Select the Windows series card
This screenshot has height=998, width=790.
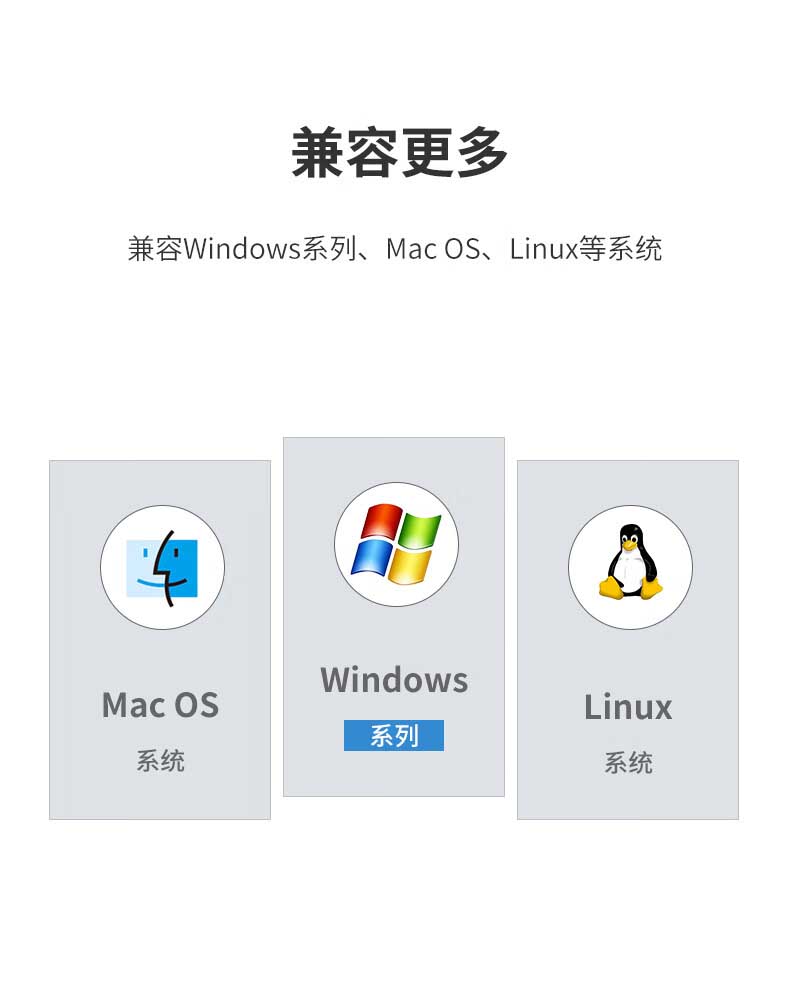(x=394, y=617)
